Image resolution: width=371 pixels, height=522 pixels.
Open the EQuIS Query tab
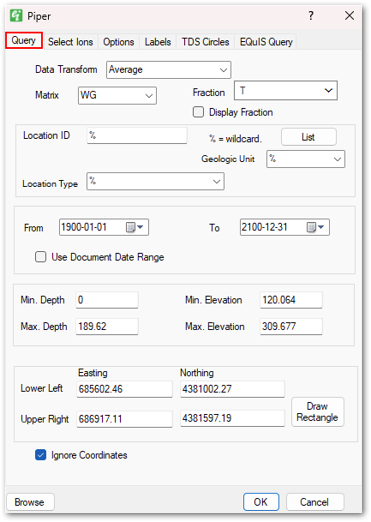pos(266,42)
